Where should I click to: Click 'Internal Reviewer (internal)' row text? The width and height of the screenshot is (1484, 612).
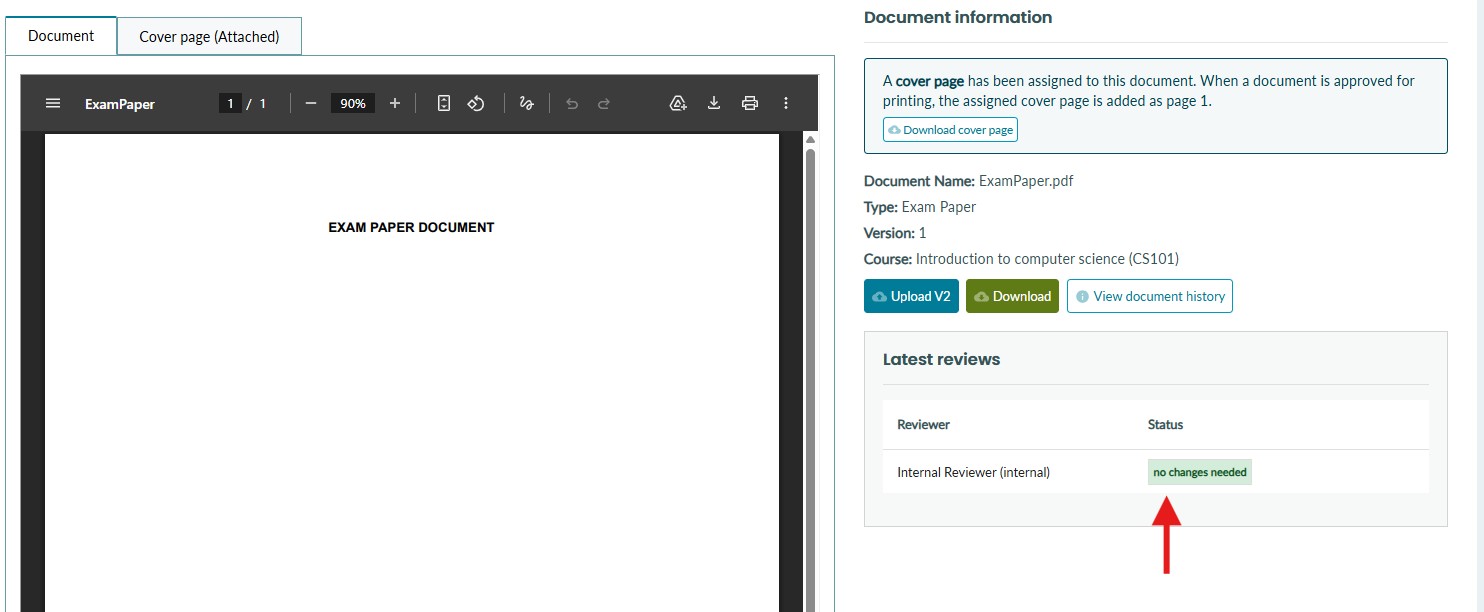pyautogui.click(x=974, y=472)
